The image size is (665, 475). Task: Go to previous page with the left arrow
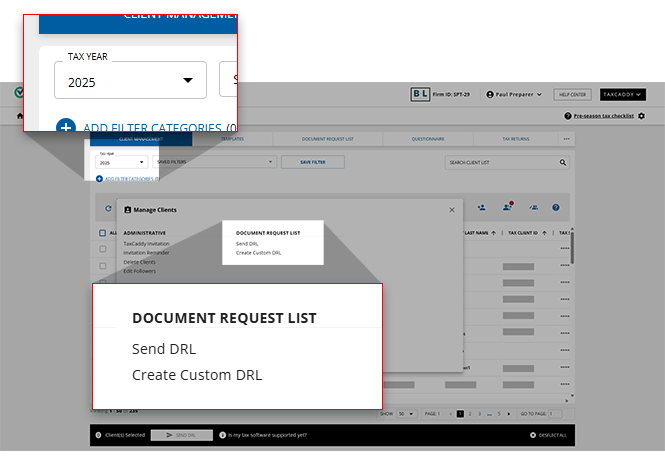tap(450, 414)
